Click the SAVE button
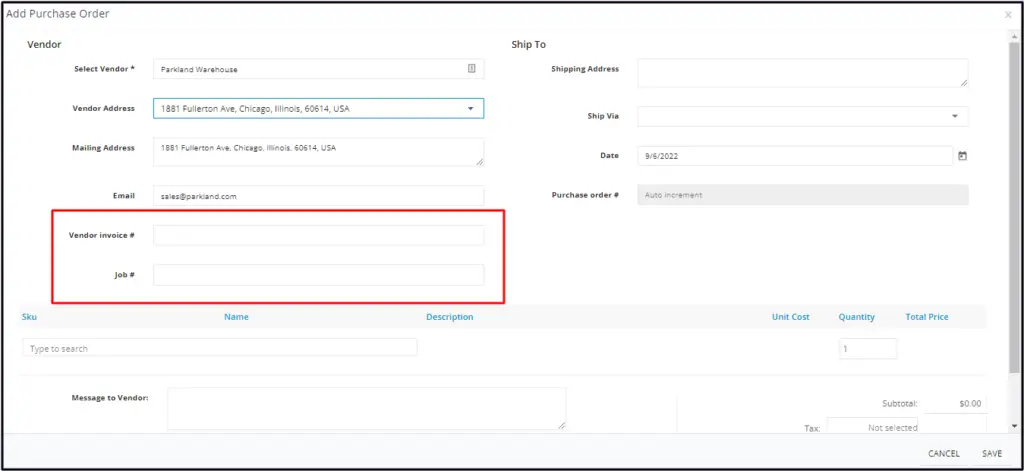This screenshot has height=471, width=1024. click(x=991, y=453)
